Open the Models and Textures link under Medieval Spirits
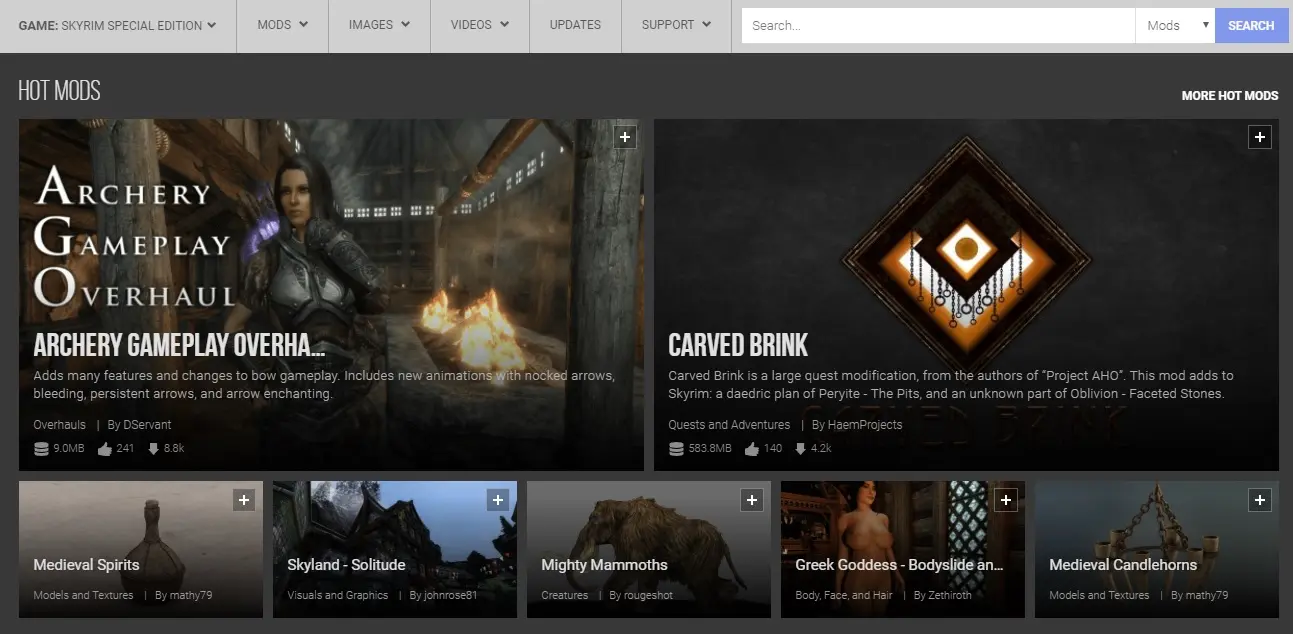The image size is (1293, 634). click(83, 595)
